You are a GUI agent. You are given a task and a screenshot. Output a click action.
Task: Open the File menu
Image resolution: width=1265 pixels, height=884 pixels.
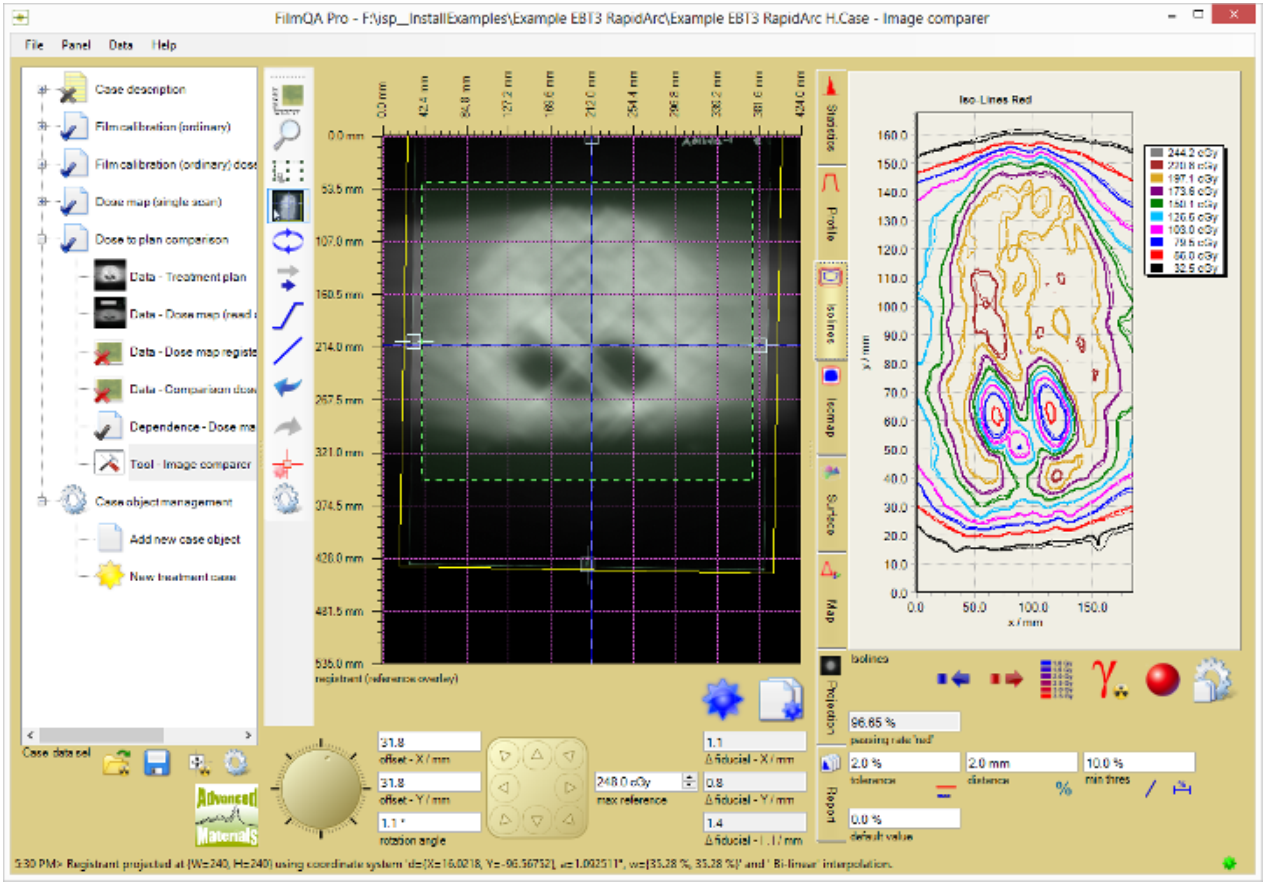pyautogui.click(x=34, y=45)
